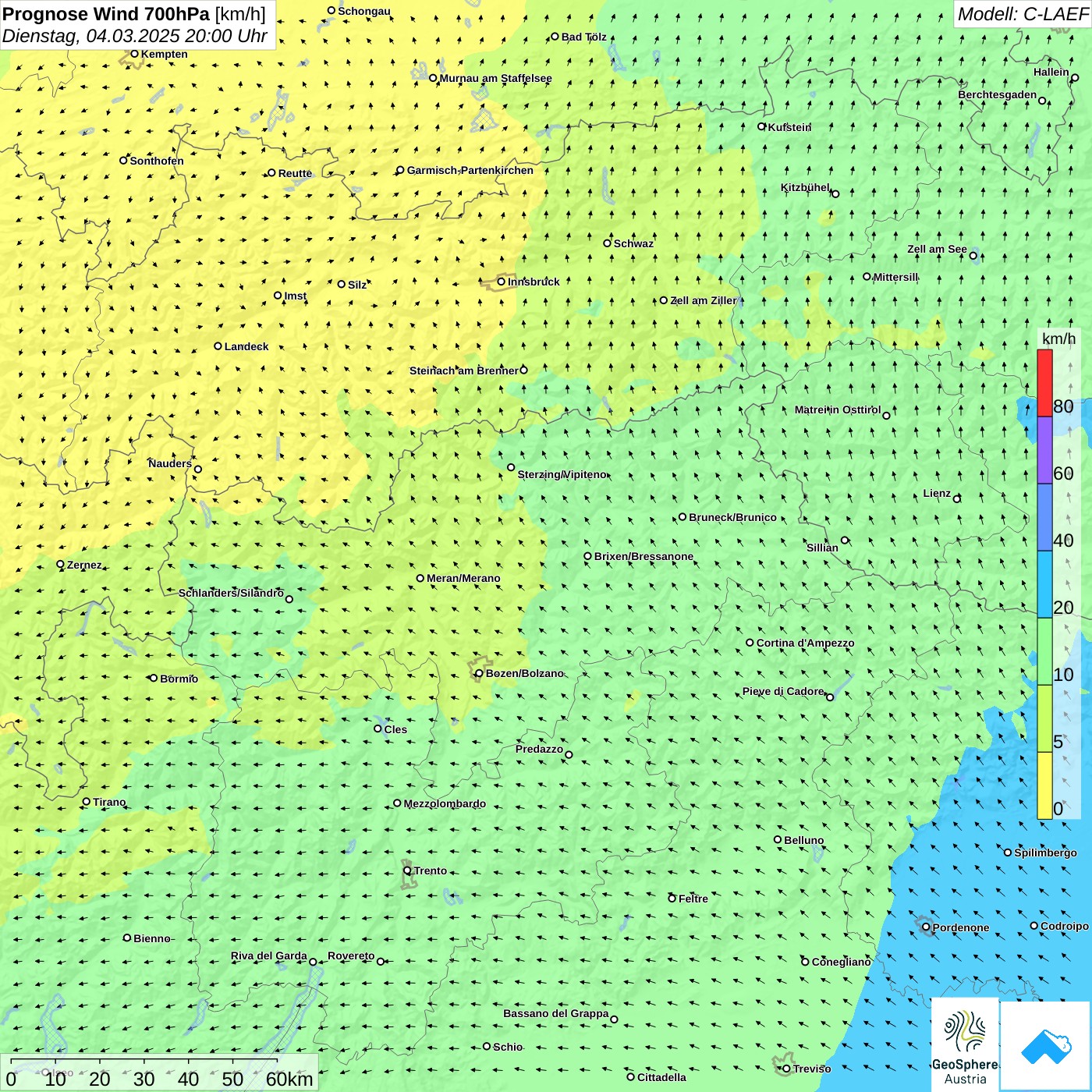
Task: Click the light green 10 km/h legend color
Action: (x=1044, y=651)
